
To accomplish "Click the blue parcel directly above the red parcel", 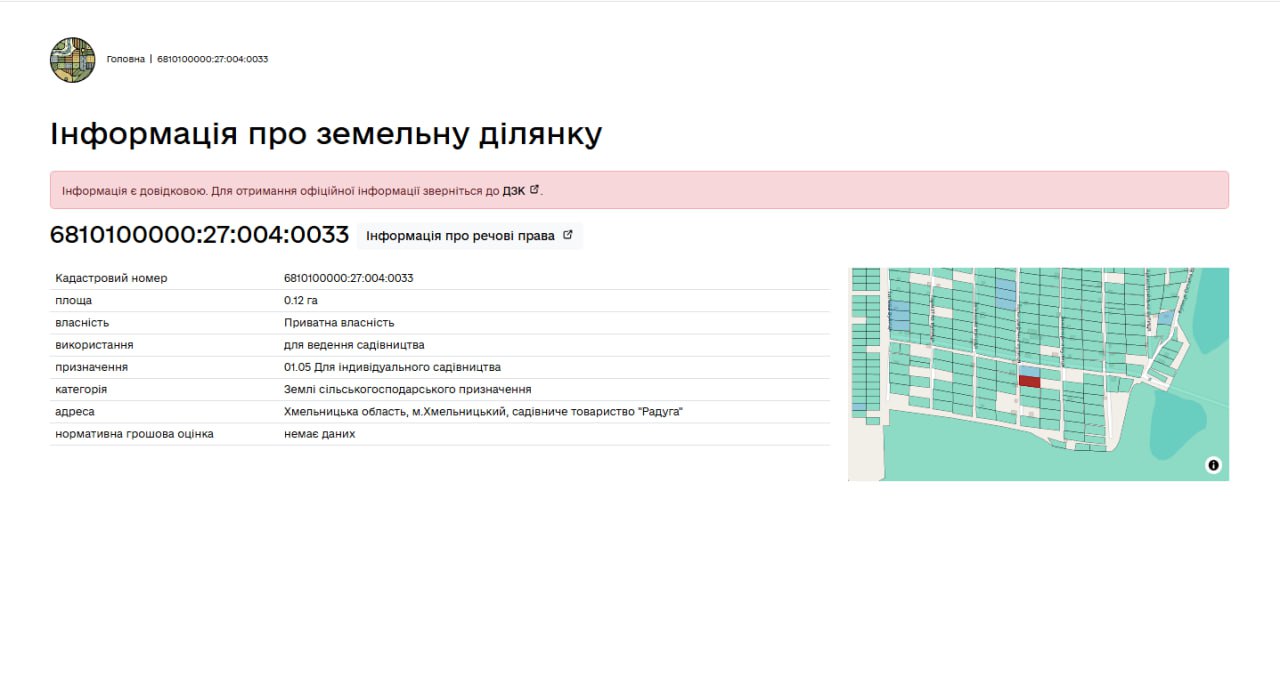I will [1029, 370].
